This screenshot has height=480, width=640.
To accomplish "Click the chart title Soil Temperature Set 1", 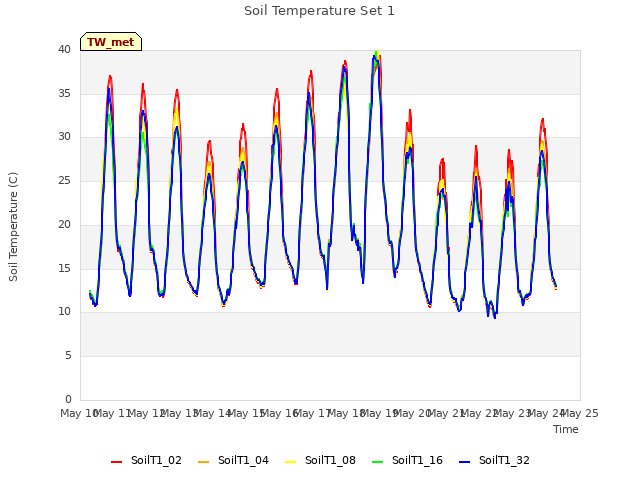I will pos(319,11).
